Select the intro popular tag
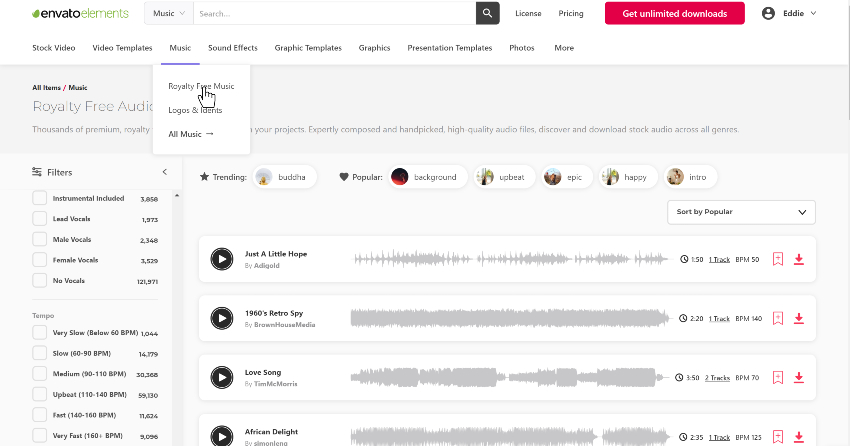 (690, 177)
